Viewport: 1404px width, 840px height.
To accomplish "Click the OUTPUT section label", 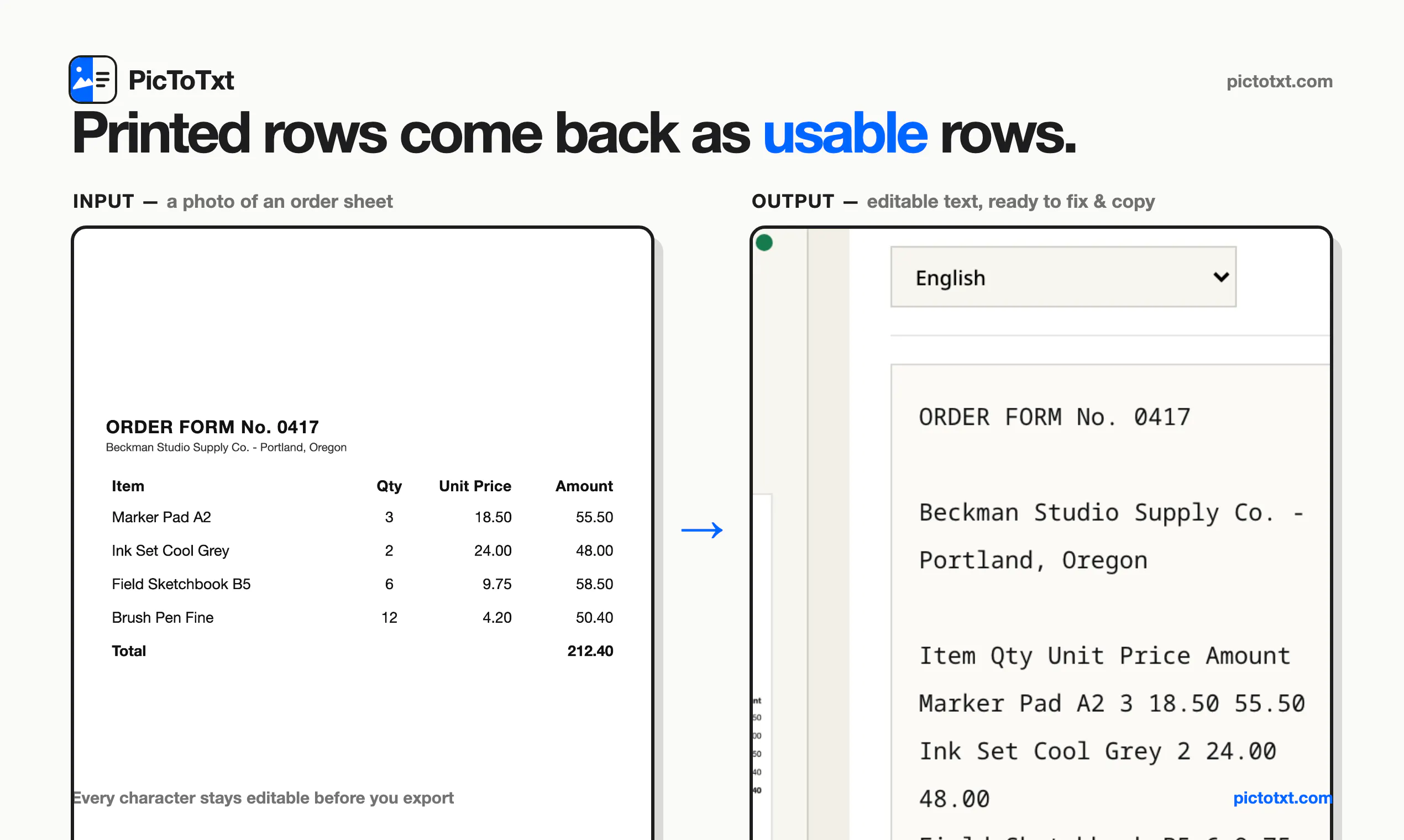I will click(793, 201).
